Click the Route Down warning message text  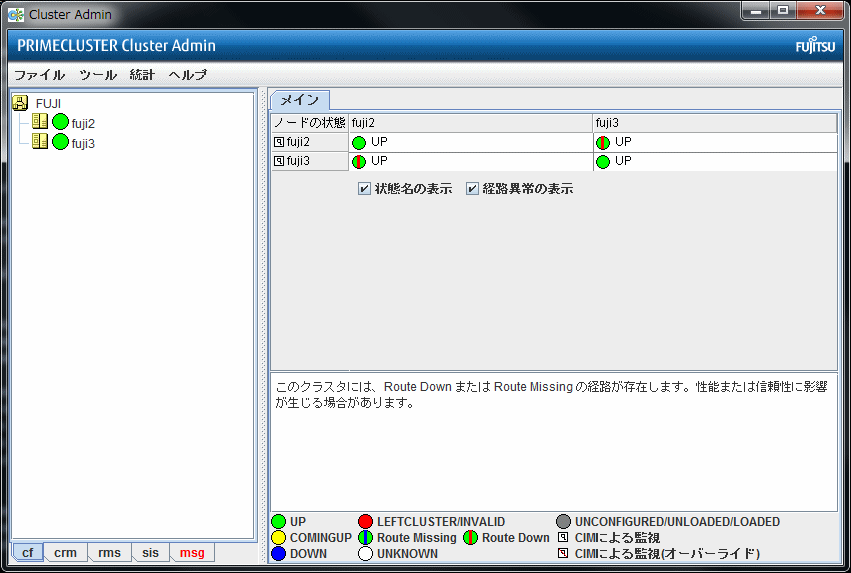(x=551, y=394)
